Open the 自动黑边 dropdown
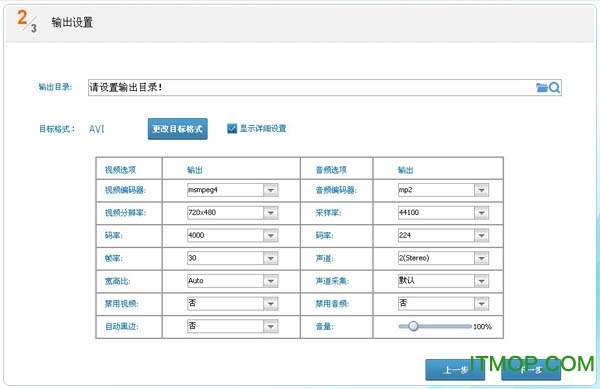The image size is (600, 389). coord(232,326)
